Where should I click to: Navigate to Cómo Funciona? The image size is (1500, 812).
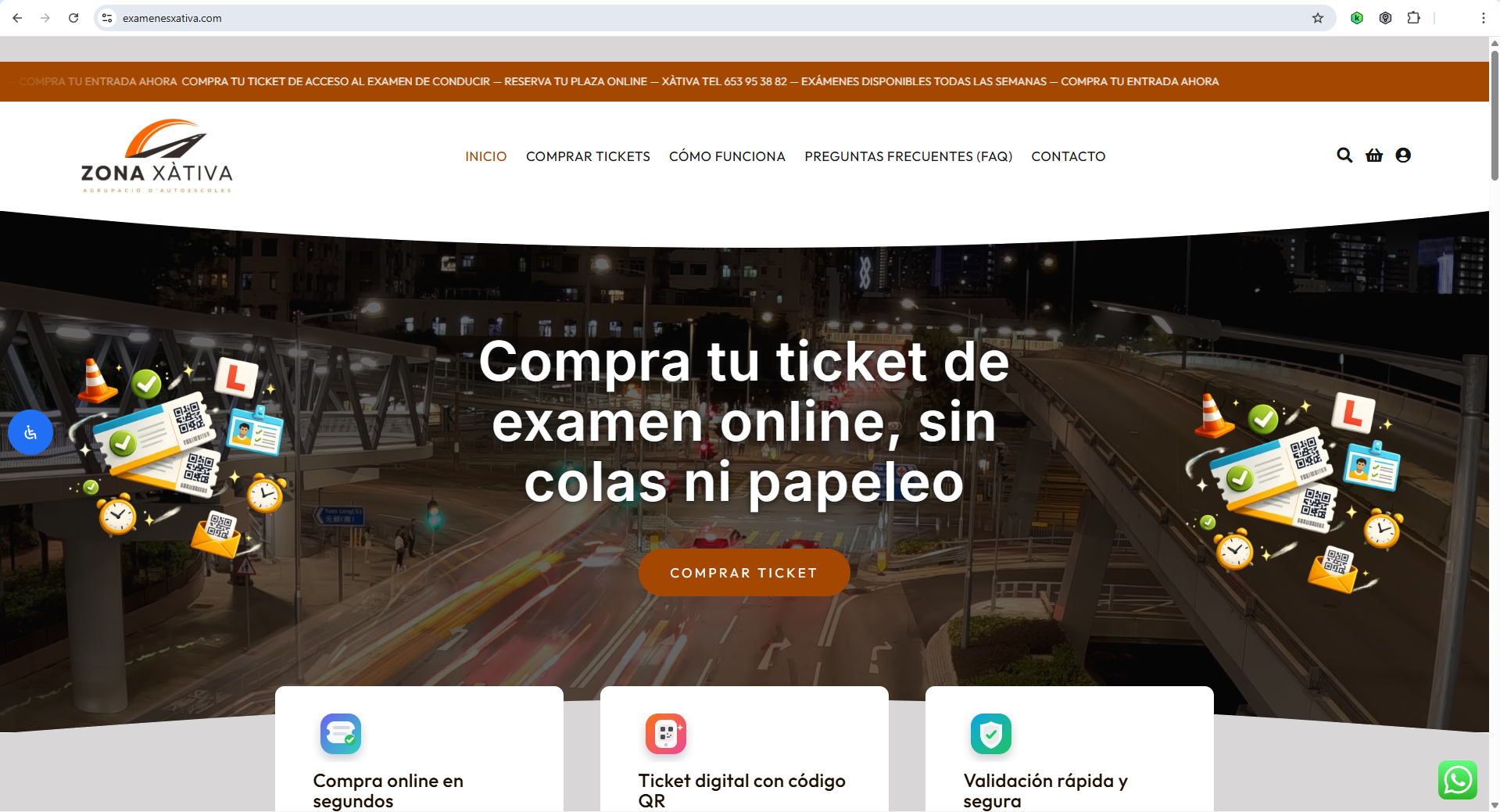coord(727,156)
